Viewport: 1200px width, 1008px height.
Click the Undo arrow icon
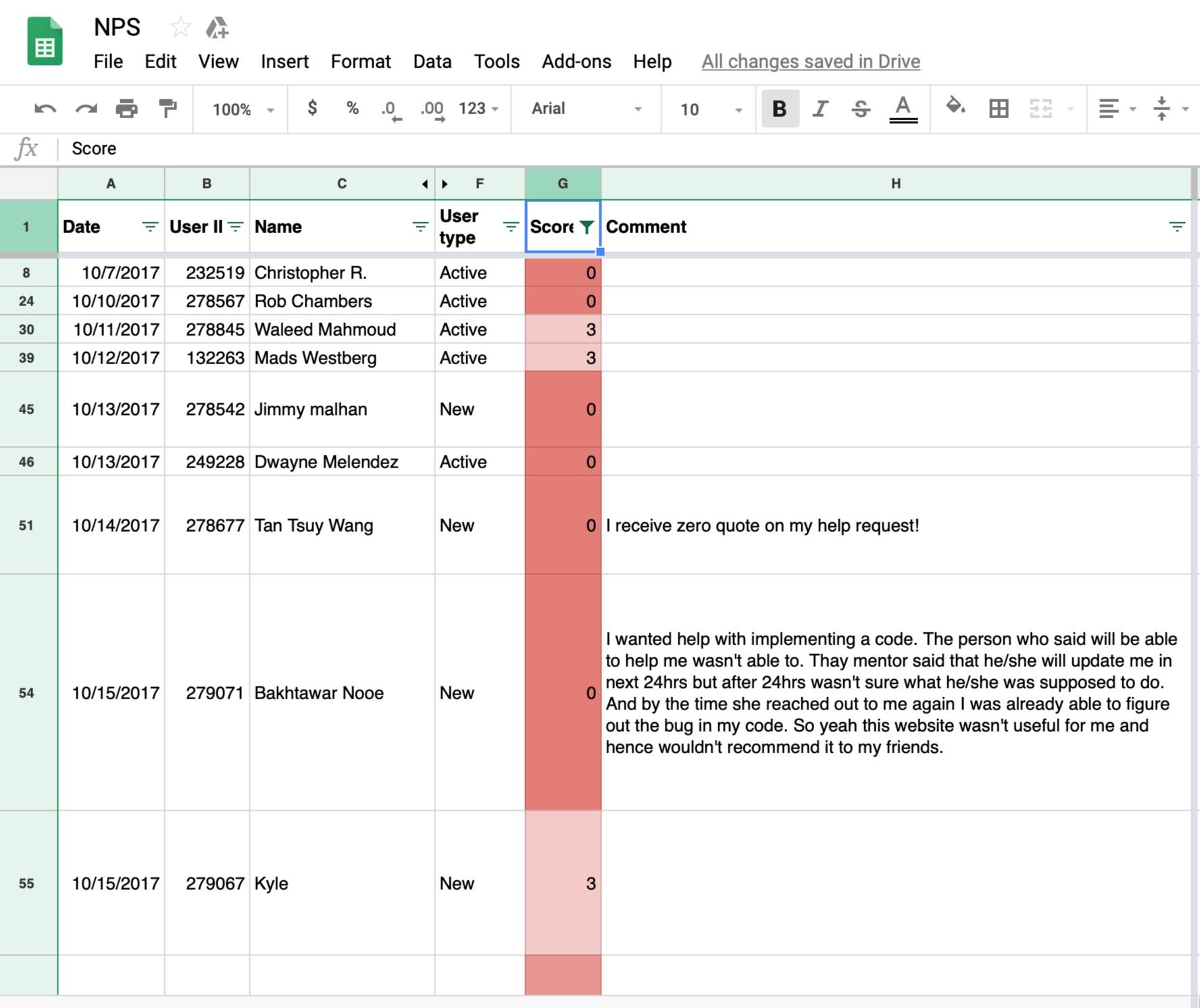coord(45,108)
